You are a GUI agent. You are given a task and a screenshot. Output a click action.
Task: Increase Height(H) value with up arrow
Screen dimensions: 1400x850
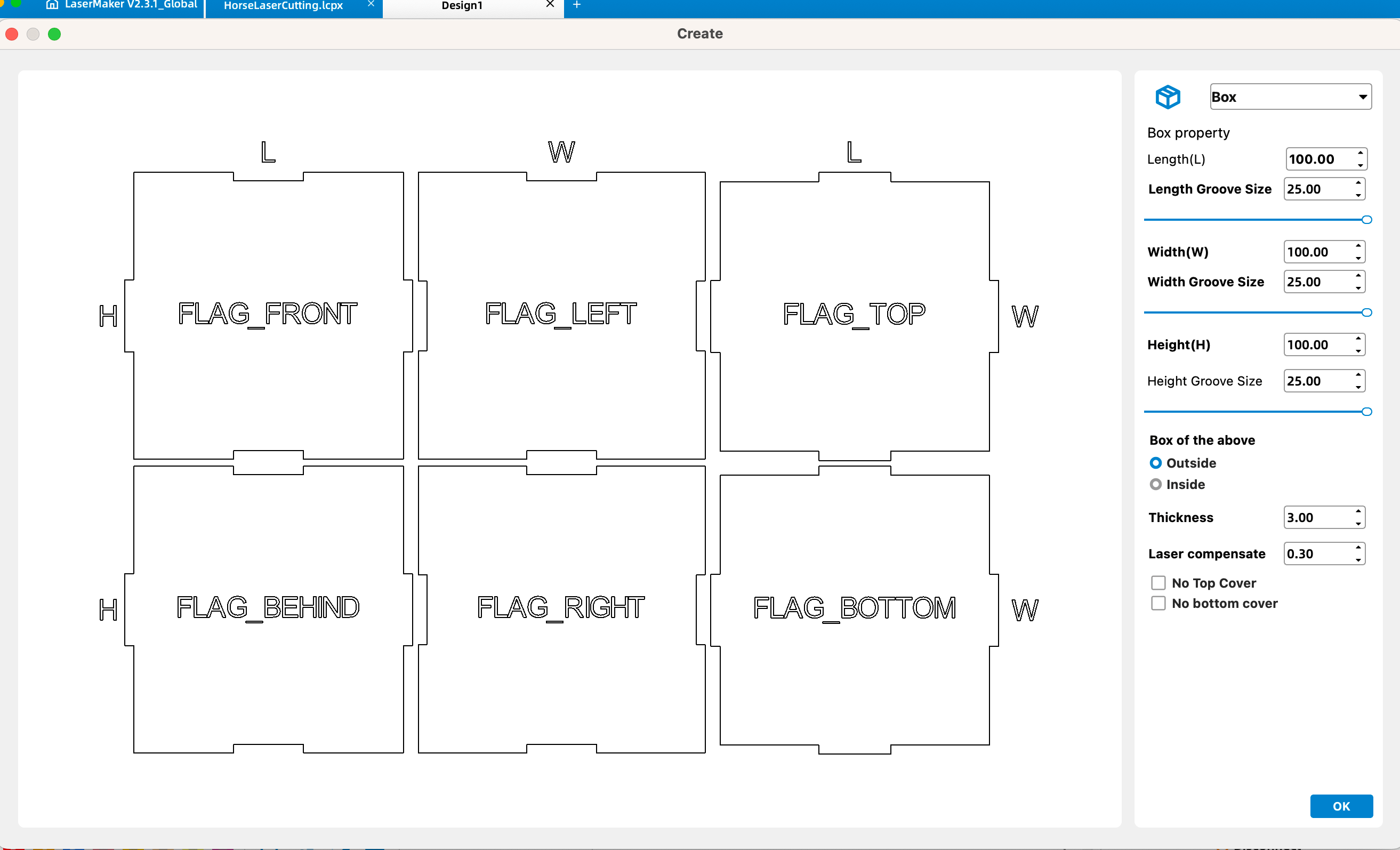1358,339
